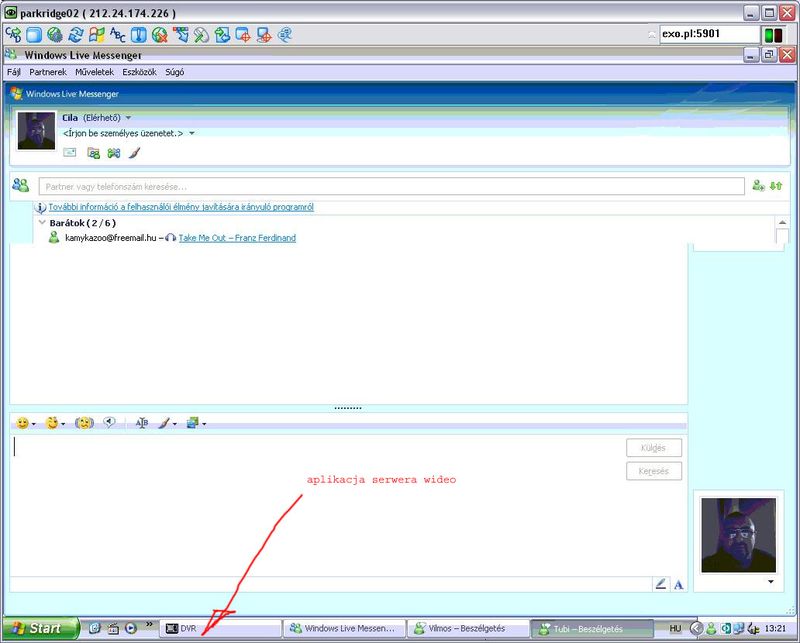
Task: Open the Partnerek menu
Action: [x=48, y=72]
